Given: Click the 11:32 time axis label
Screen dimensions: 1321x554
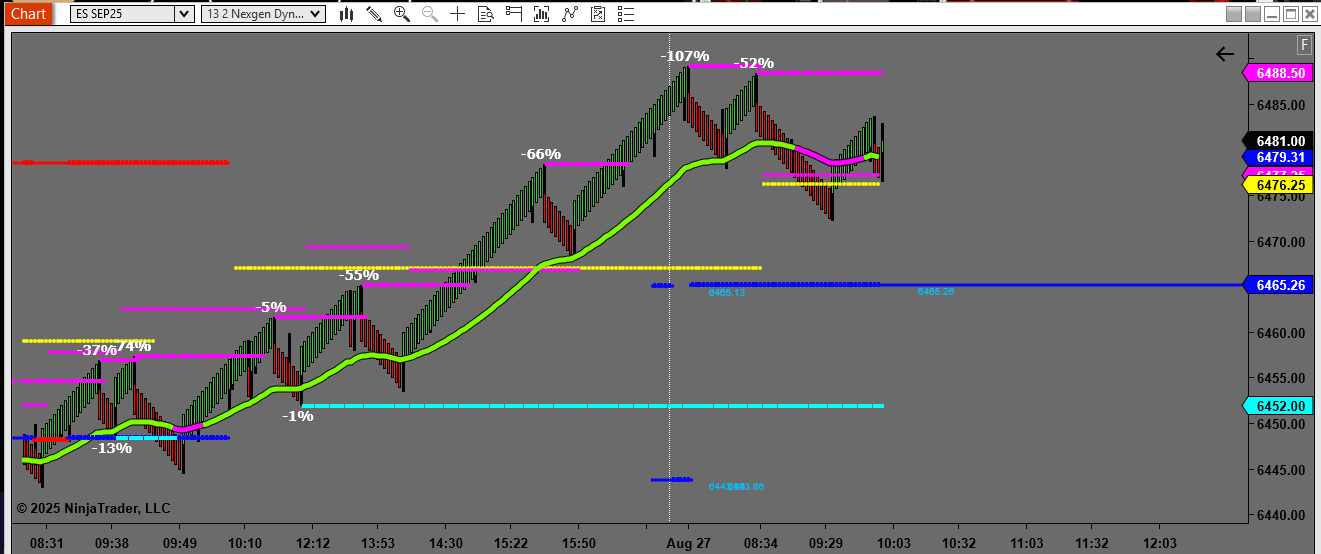Looking at the screenshot, I should click(1092, 543).
